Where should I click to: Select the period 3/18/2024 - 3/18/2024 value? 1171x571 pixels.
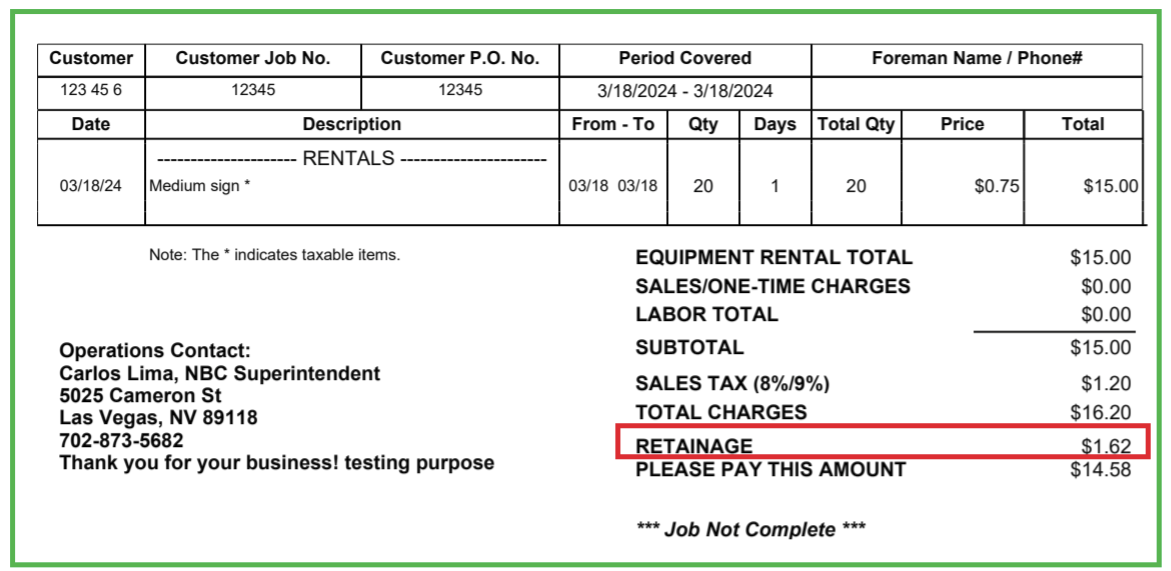pyautogui.click(x=685, y=91)
